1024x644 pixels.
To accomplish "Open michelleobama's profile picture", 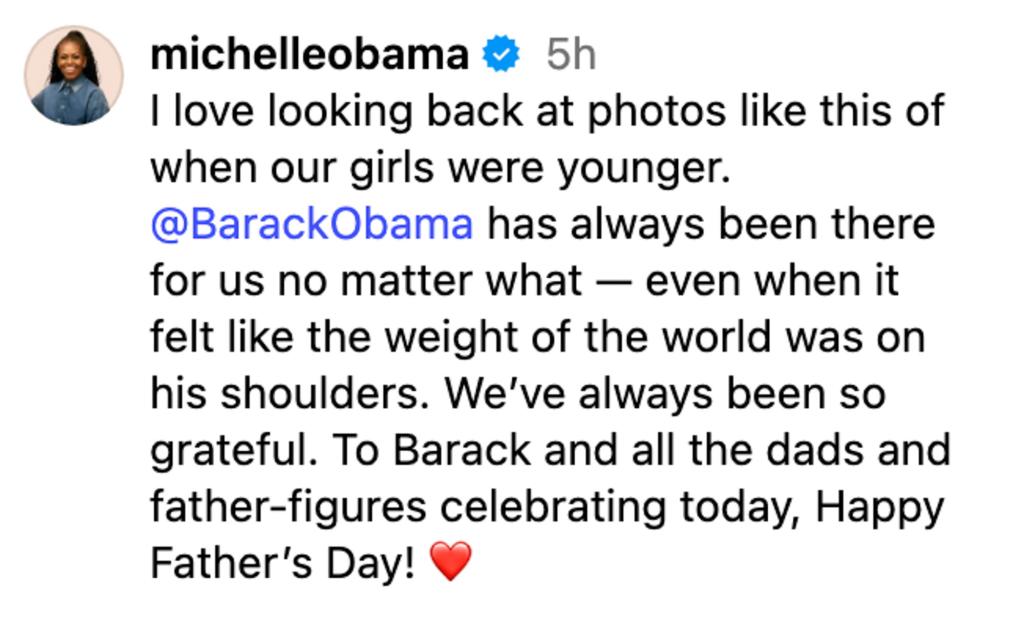I will tap(74, 76).
